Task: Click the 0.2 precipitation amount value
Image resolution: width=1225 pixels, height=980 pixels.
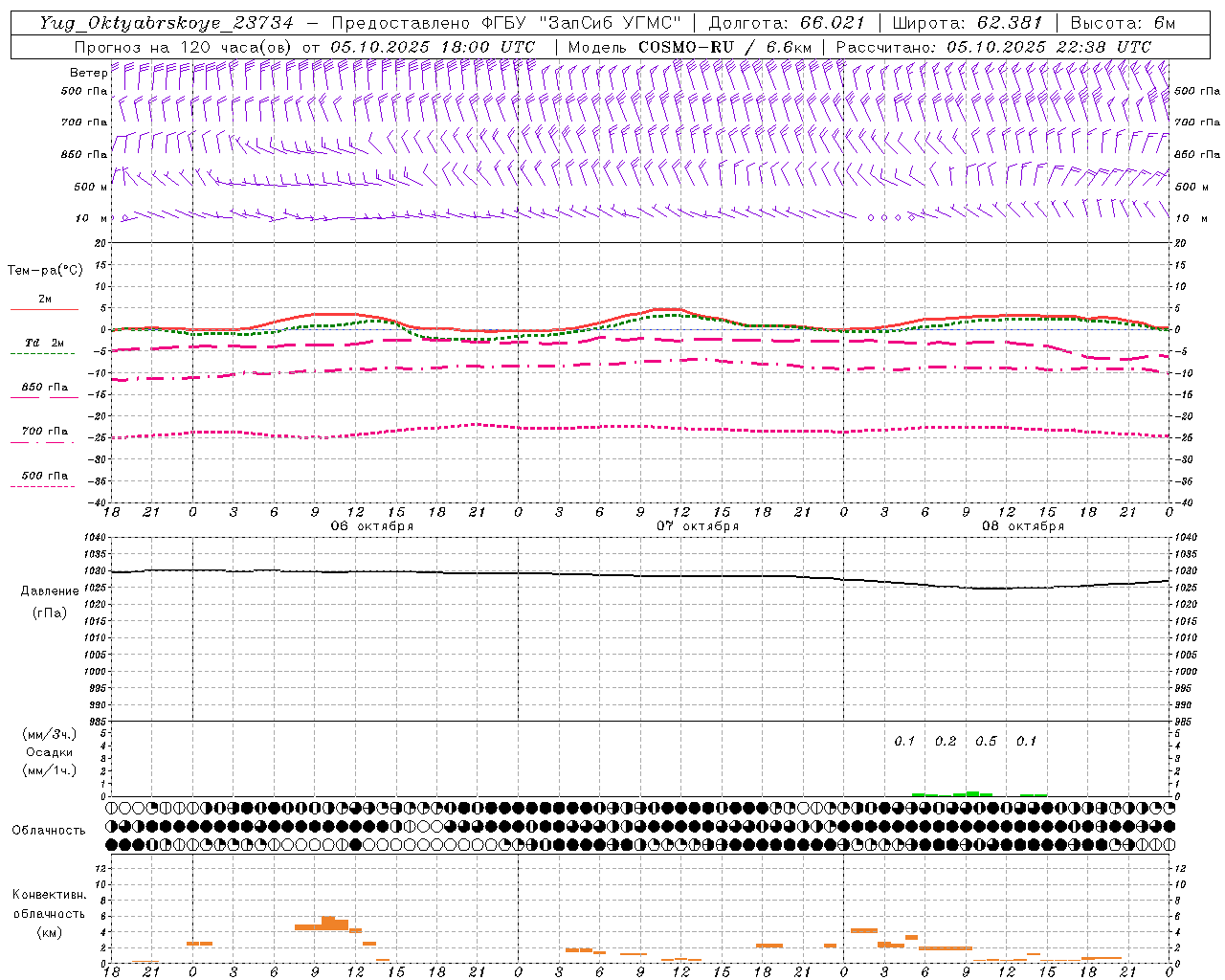Action: coord(946,742)
